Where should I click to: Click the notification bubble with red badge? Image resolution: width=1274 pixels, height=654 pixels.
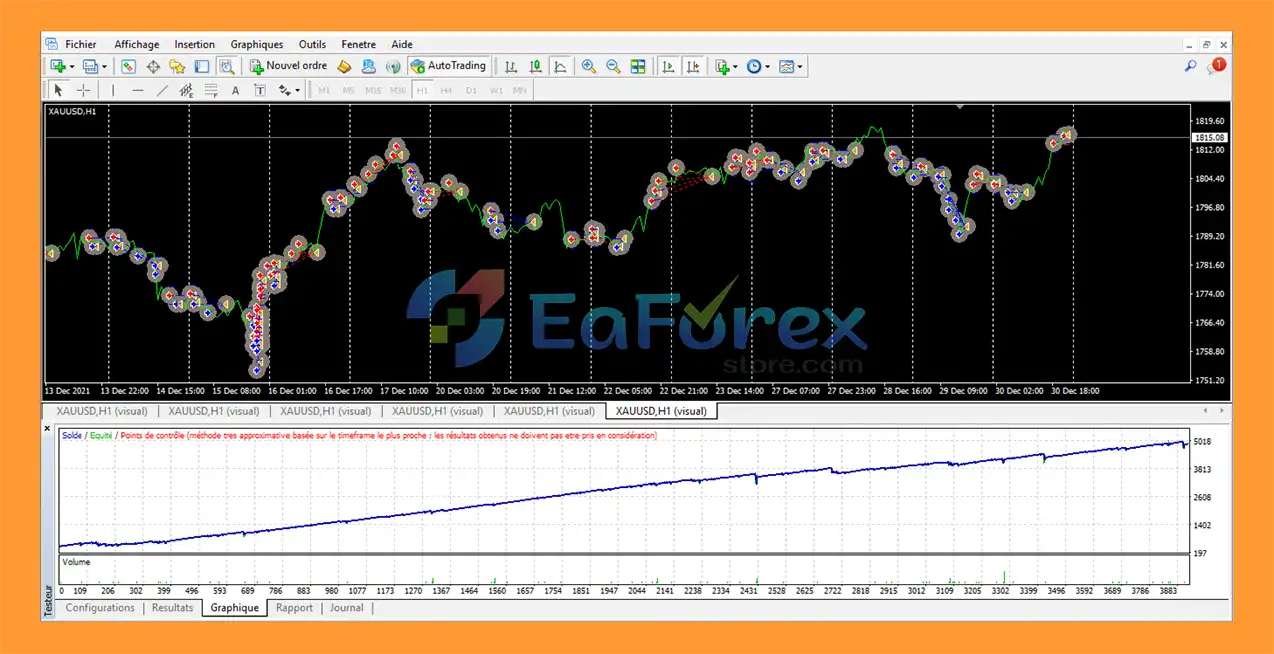(1215, 66)
